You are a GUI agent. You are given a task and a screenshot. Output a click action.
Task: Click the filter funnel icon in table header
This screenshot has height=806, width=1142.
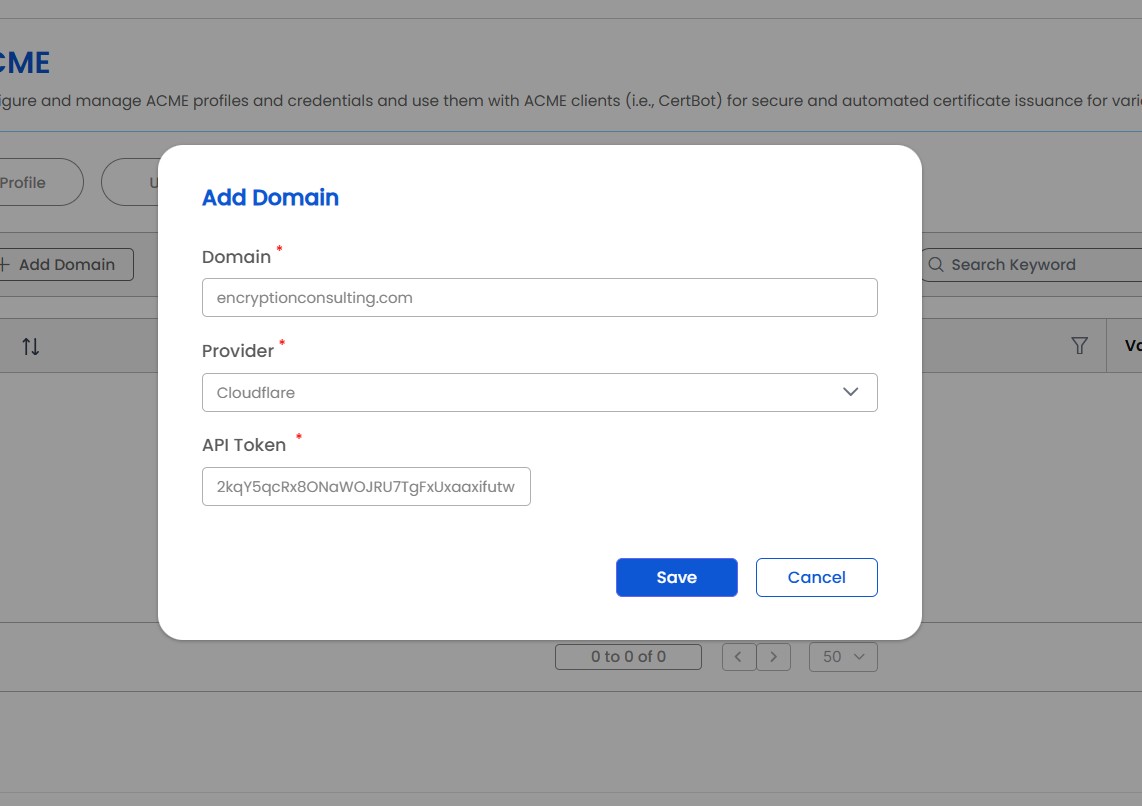pyautogui.click(x=1079, y=346)
